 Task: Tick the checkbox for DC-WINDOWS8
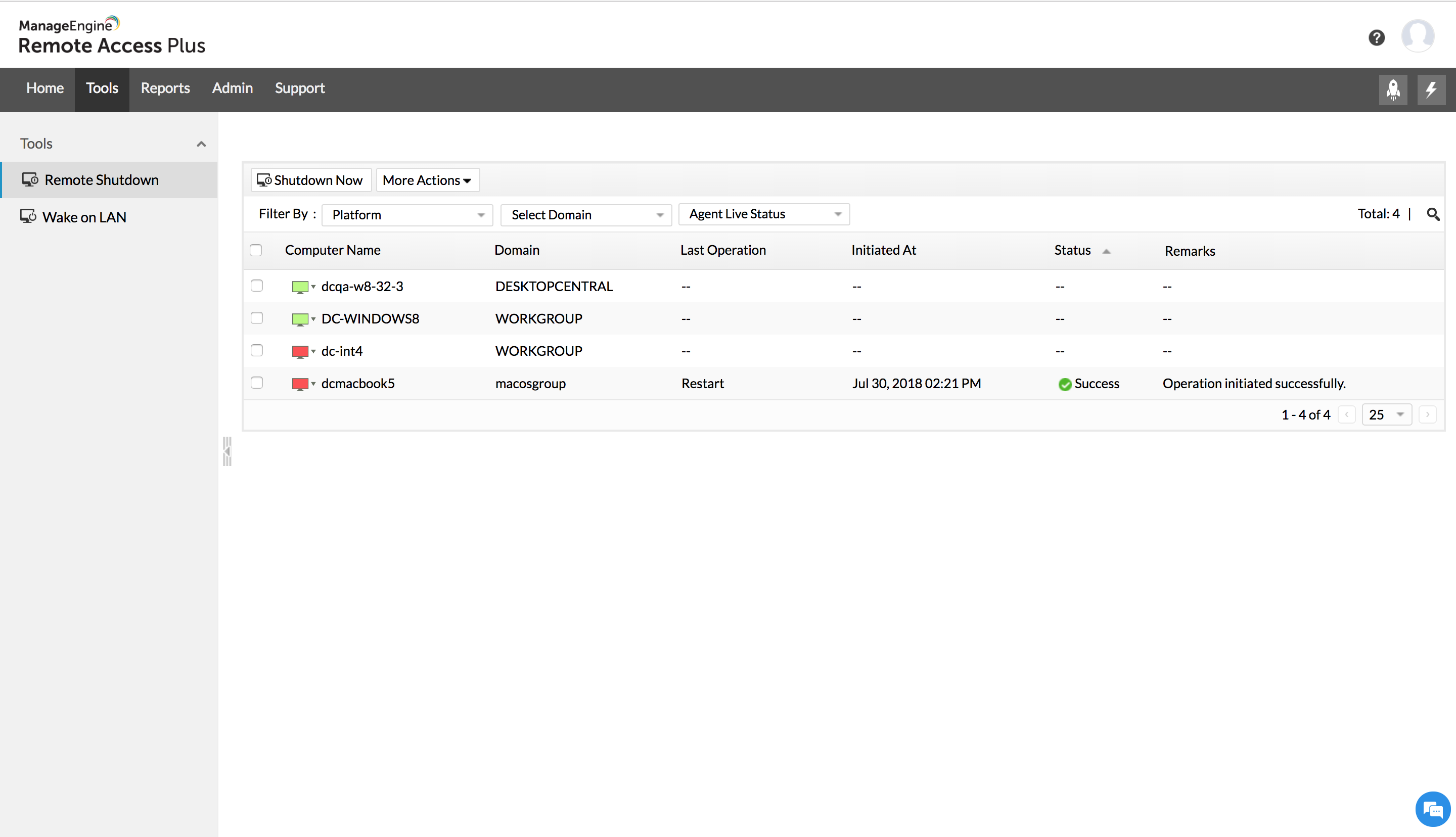point(257,318)
